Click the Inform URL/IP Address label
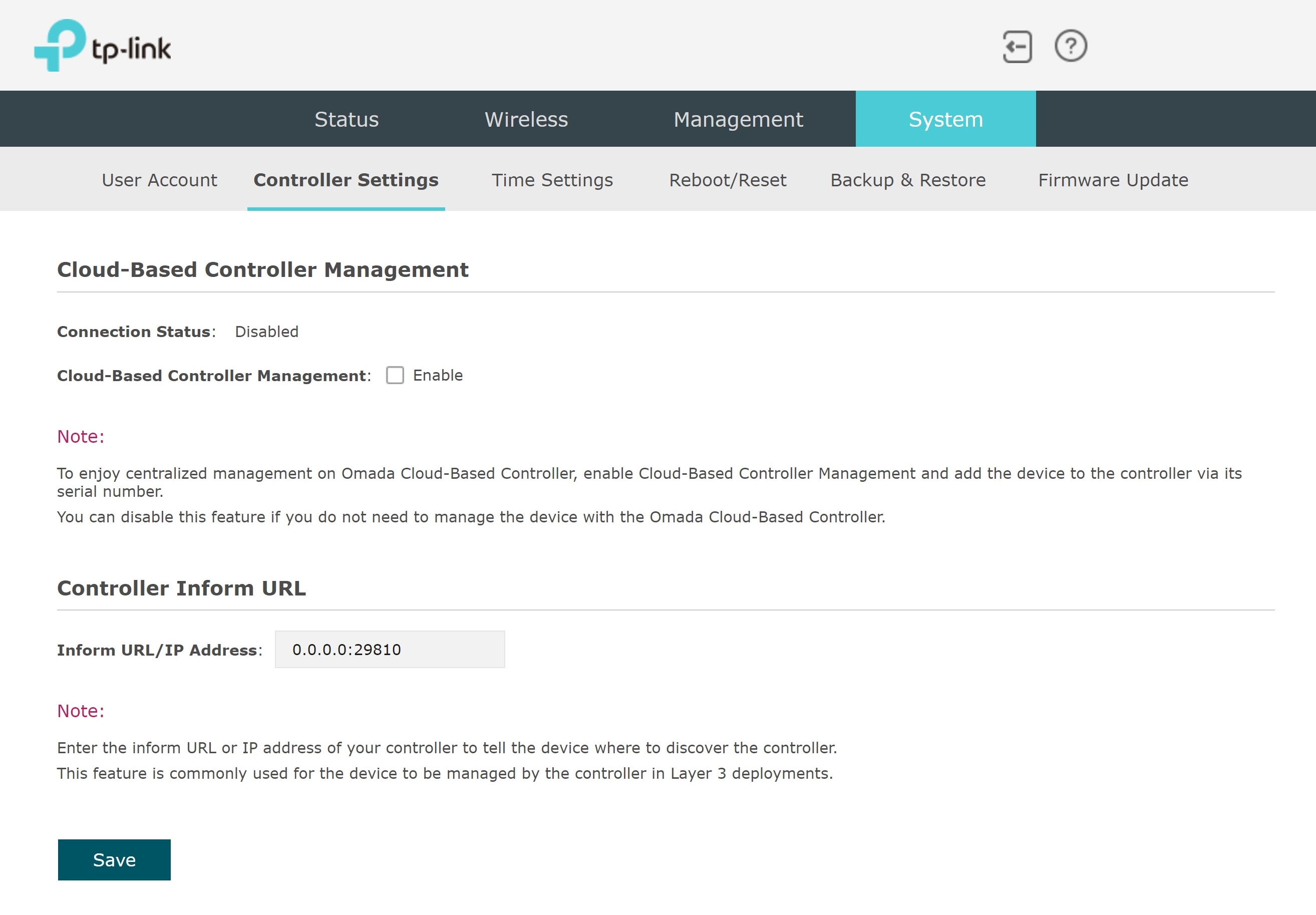 pyautogui.click(x=158, y=650)
